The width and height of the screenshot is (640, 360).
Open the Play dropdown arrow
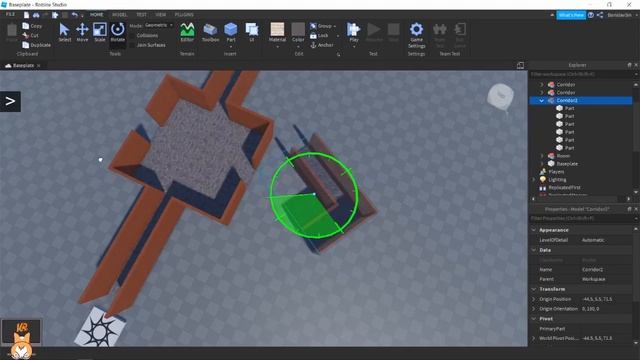coord(353,46)
